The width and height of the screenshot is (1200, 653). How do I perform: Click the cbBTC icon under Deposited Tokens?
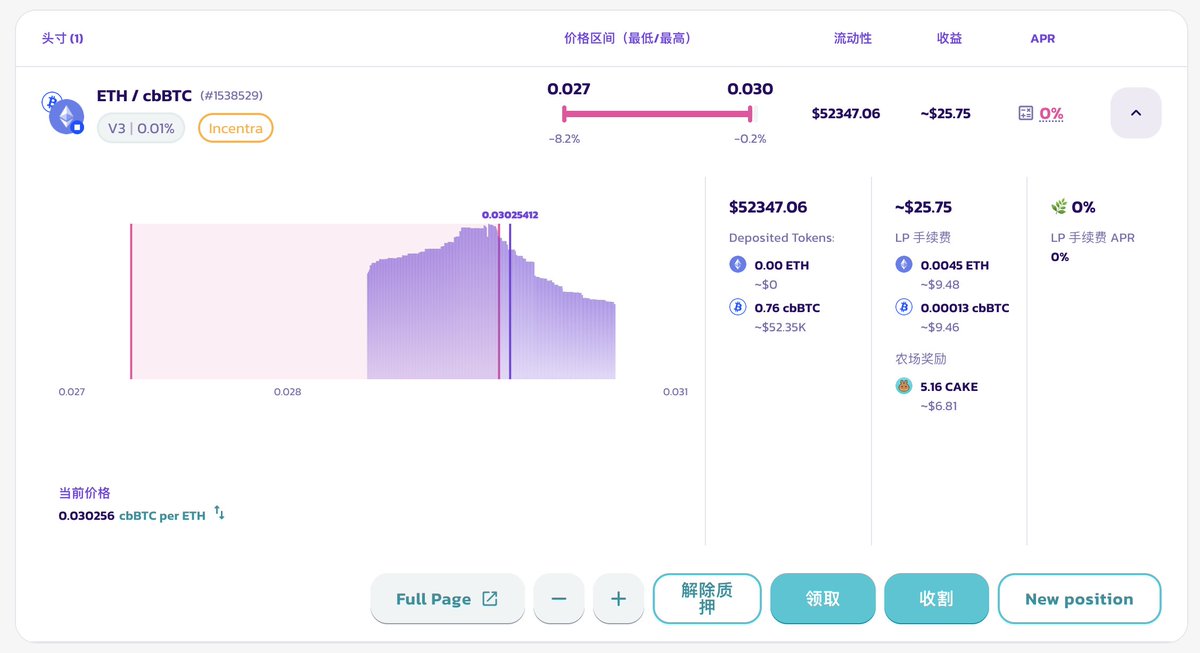(737, 307)
